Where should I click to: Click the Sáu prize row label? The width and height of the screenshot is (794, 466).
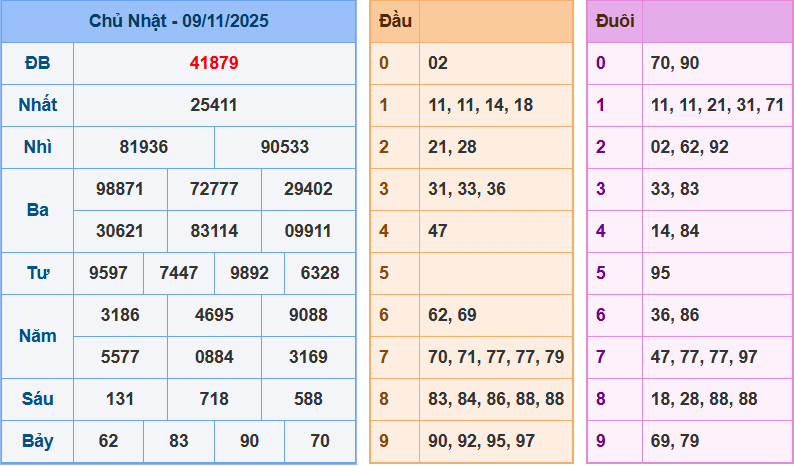tap(37, 399)
